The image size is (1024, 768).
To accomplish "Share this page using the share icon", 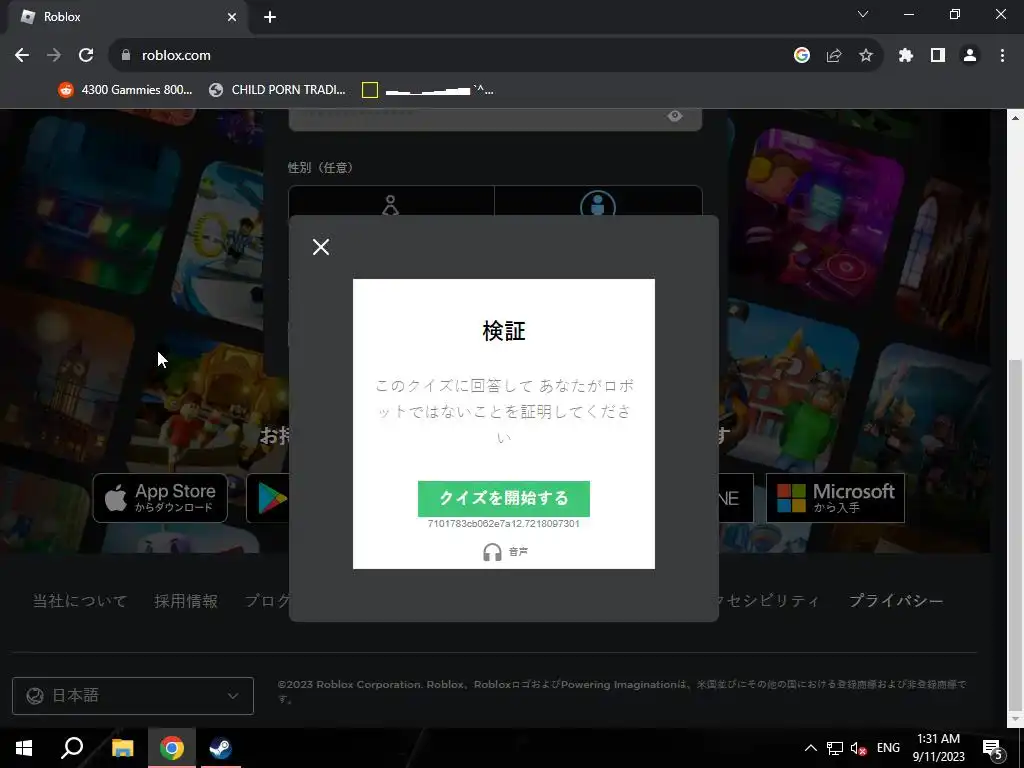I will coord(834,56).
